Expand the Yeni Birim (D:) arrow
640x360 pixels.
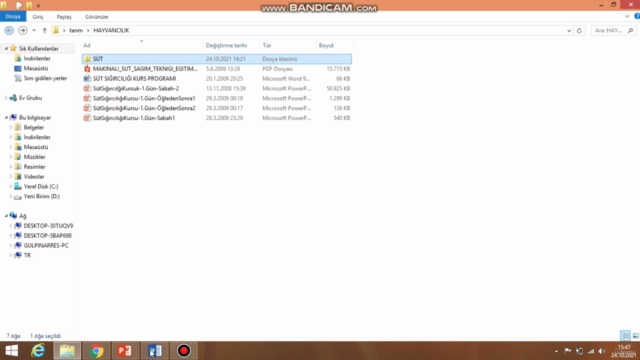pyautogui.click(x=11, y=196)
